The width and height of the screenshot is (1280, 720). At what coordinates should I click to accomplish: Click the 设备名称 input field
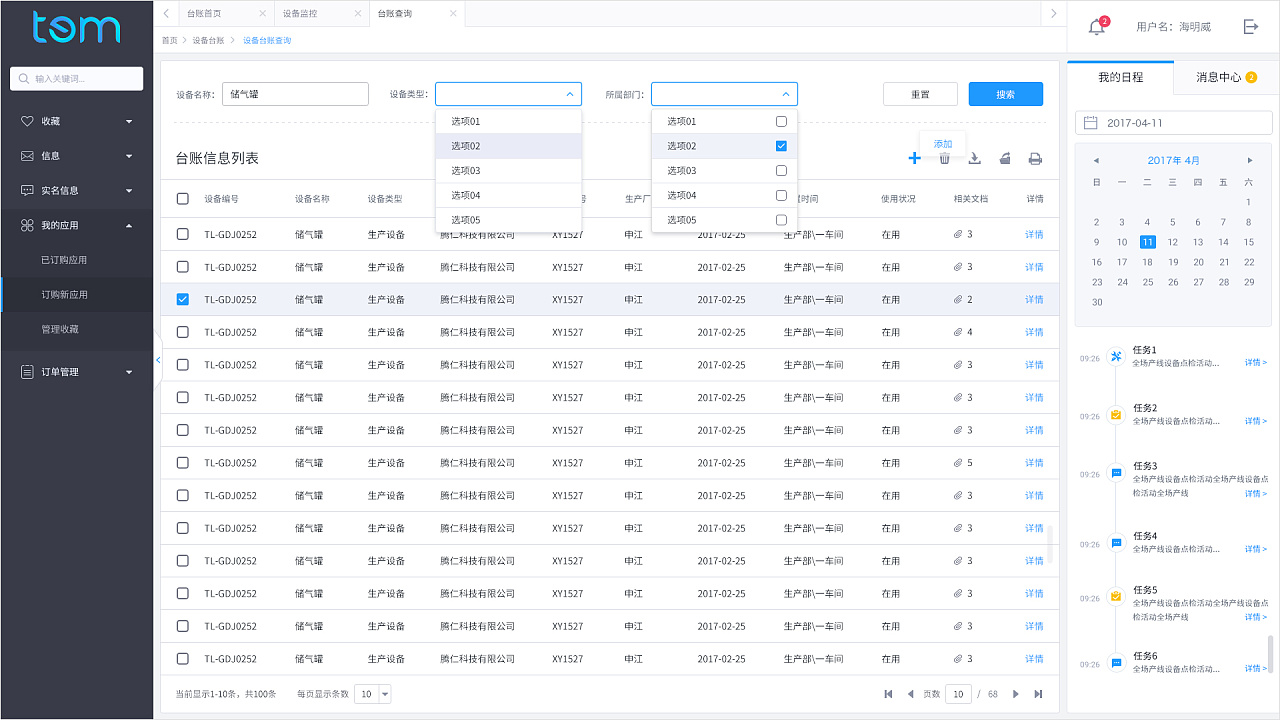295,94
